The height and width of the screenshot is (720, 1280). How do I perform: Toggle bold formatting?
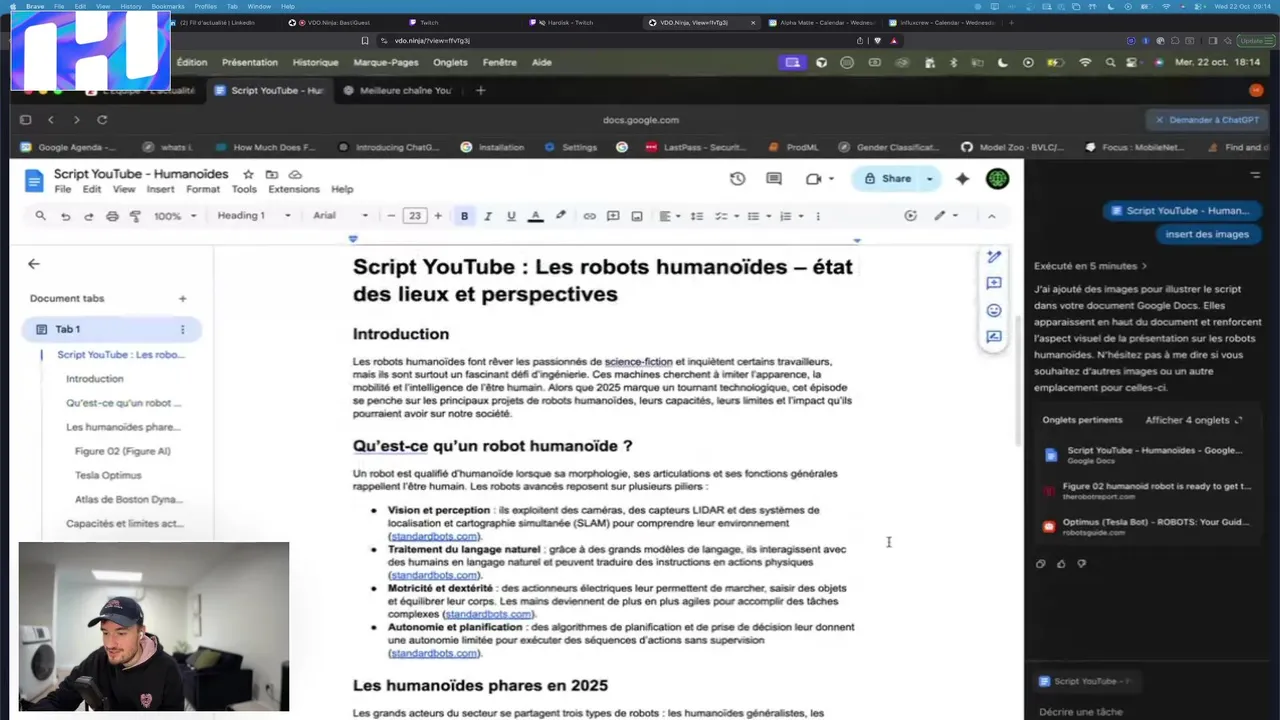[464, 216]
